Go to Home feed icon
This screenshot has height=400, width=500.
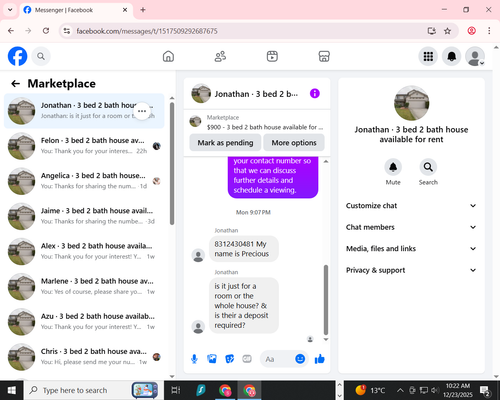tap(168, 56)
